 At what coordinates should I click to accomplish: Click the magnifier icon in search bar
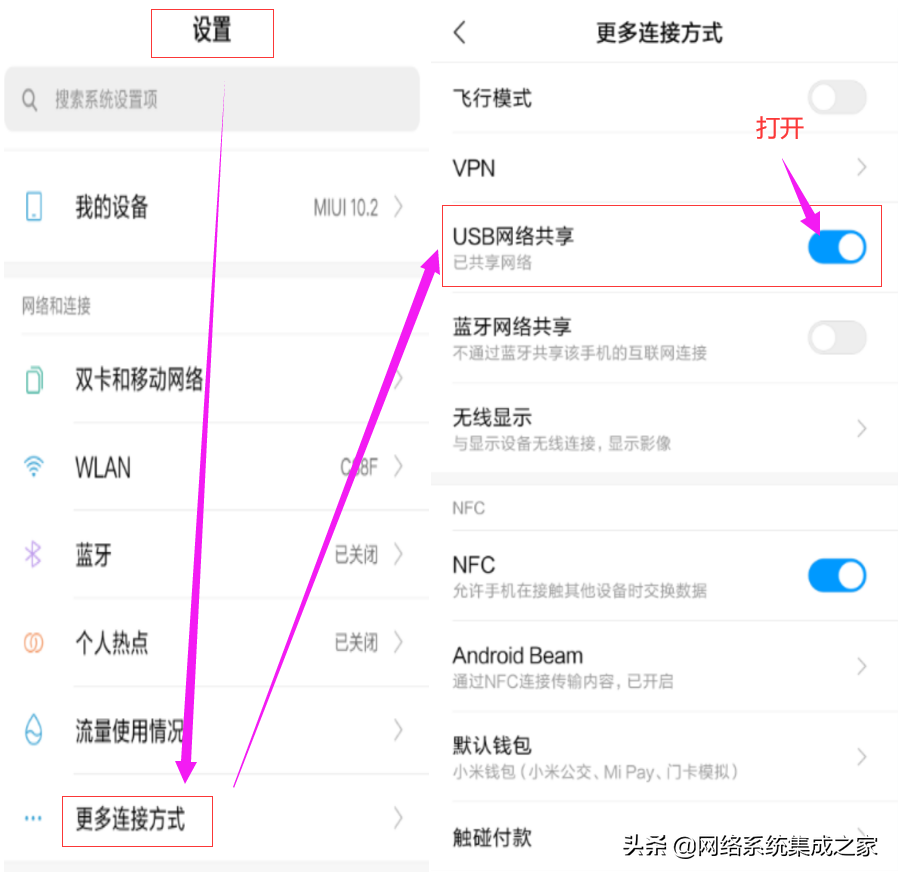(x=29, y=100)
